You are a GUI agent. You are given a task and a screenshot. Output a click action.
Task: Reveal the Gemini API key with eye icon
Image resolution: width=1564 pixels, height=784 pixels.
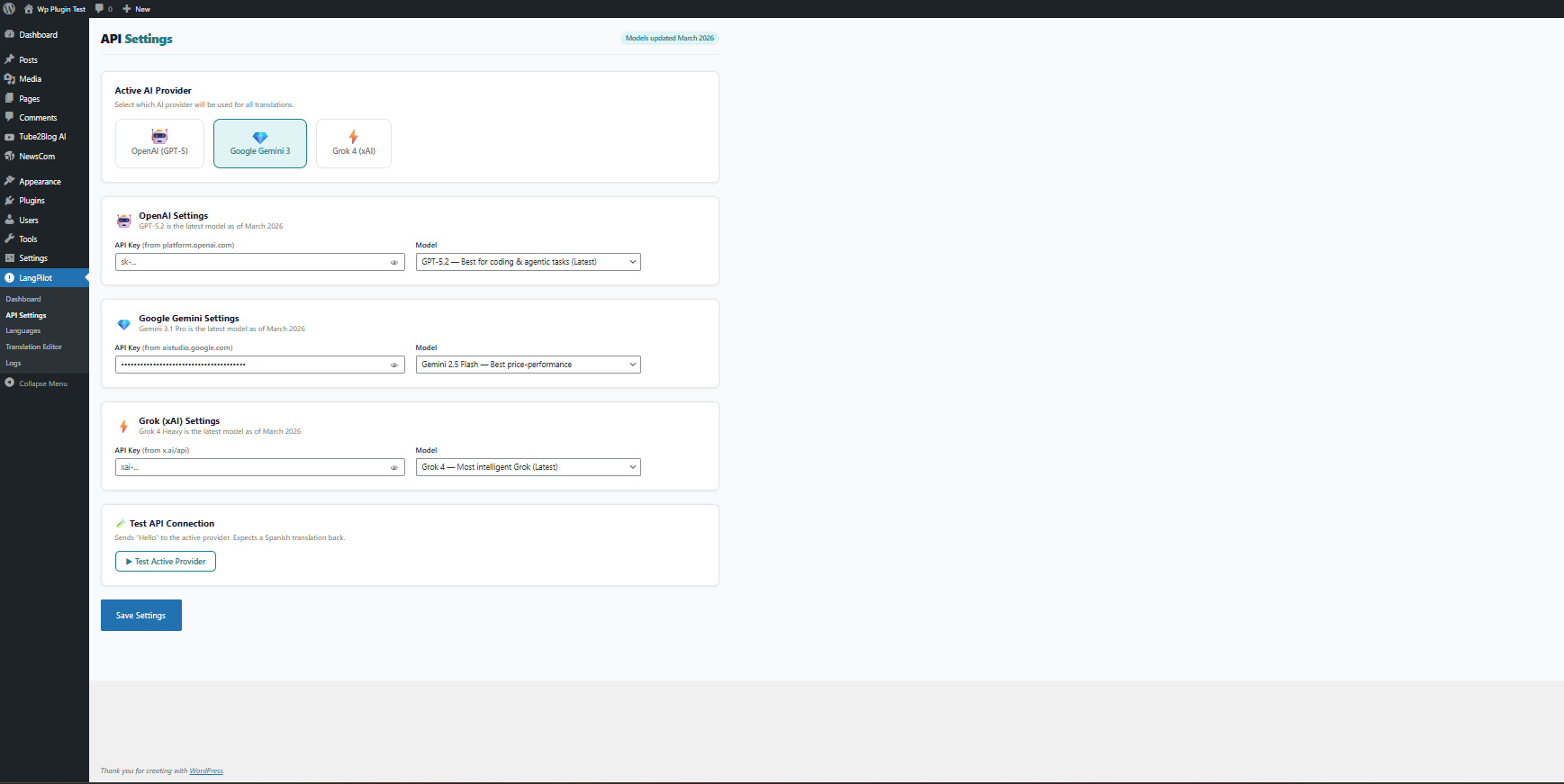(393, 365)
